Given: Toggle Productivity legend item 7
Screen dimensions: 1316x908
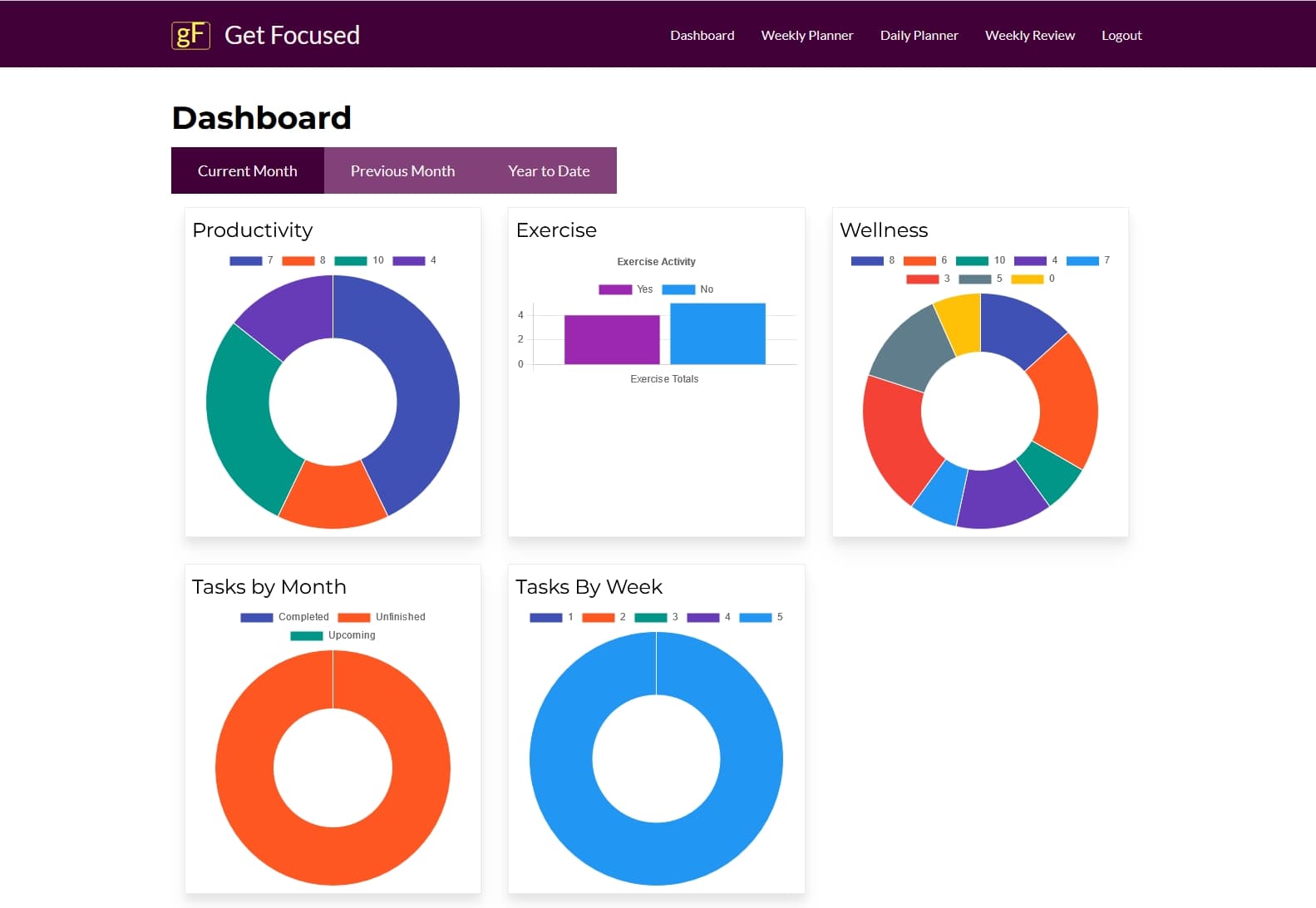Looking at the screenshot, I should (251, 260).
